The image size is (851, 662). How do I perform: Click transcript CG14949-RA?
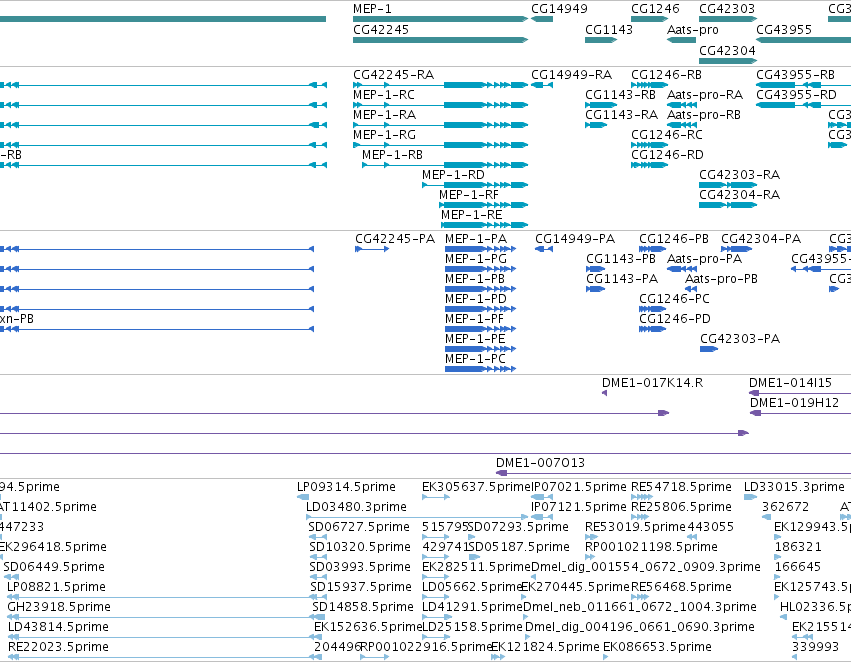[x=542, y=85]
